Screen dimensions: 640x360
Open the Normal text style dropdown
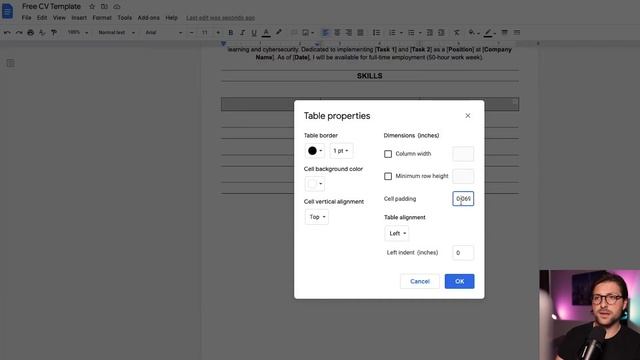116,33
